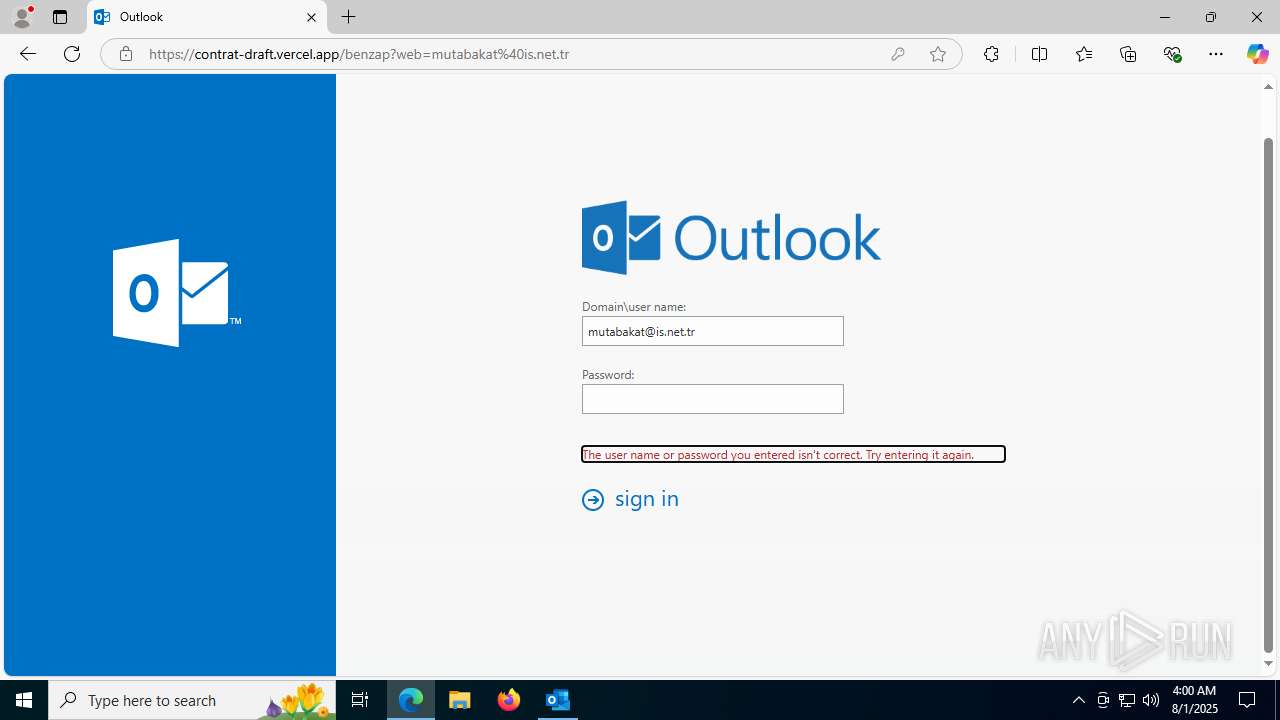Open the Extensions puzzle icon
The height and width of the screenshot is (720, 1280).
pos(991,54)
